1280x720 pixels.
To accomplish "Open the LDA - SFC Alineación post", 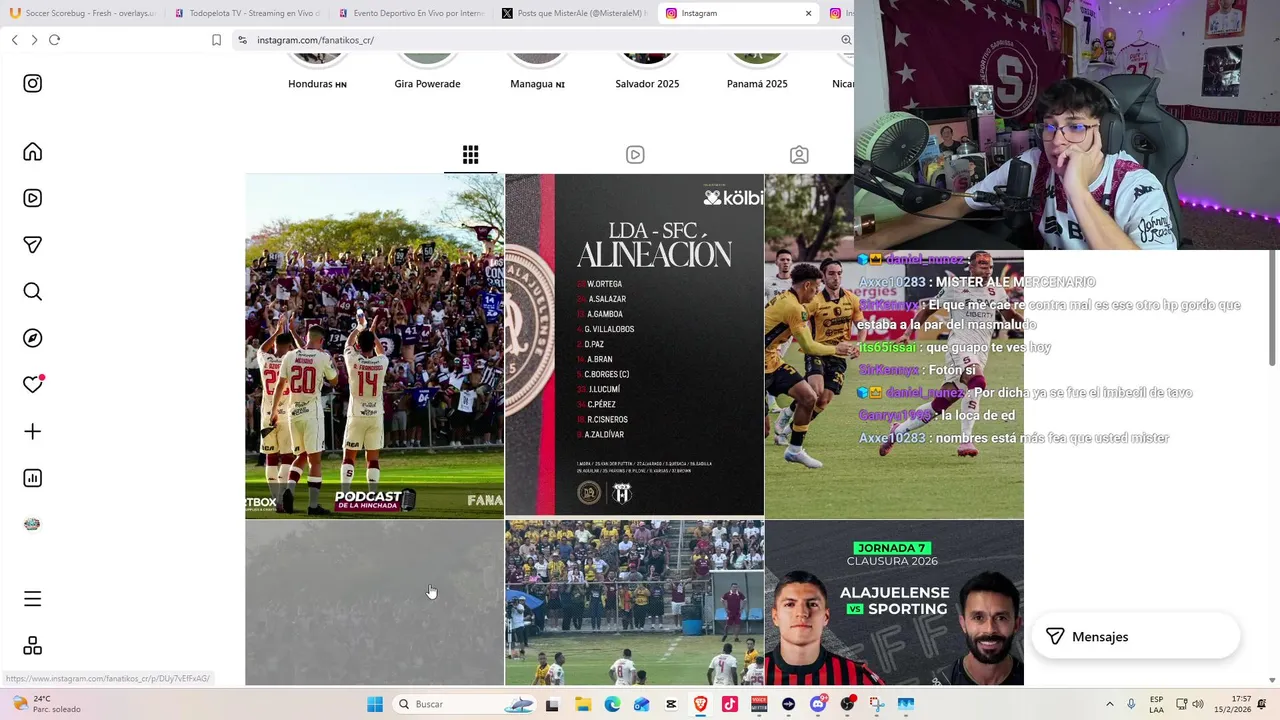I will pos(635,346).
